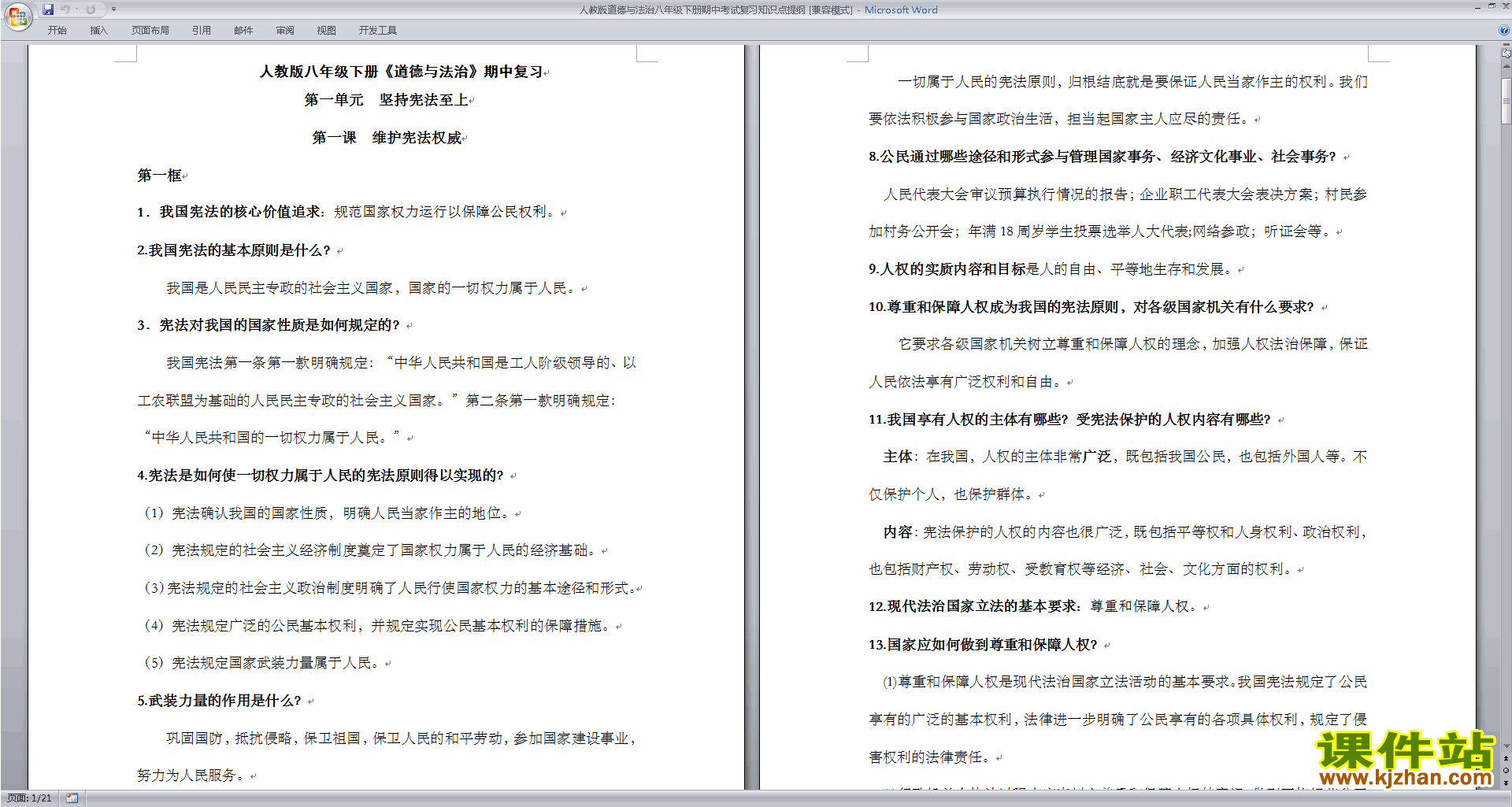Select the 开发工具 tab
The image size is (1512, 807).
(x=378, y=31)
